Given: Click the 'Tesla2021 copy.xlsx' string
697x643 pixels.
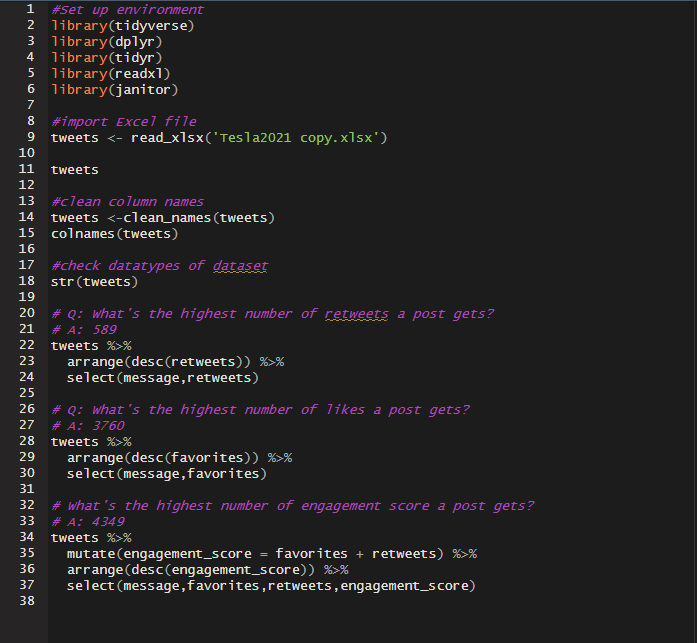Looking at the screenshot, I should coord(296,138).
